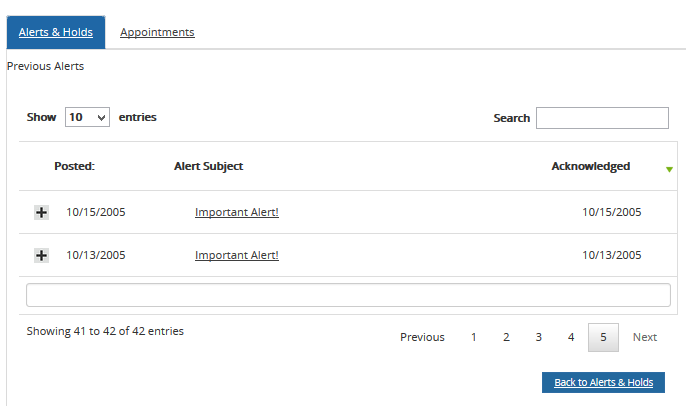Switch to the Alerts & Holds tab
686x406 pixels.
pyautogui.click(x=56, y=32)
